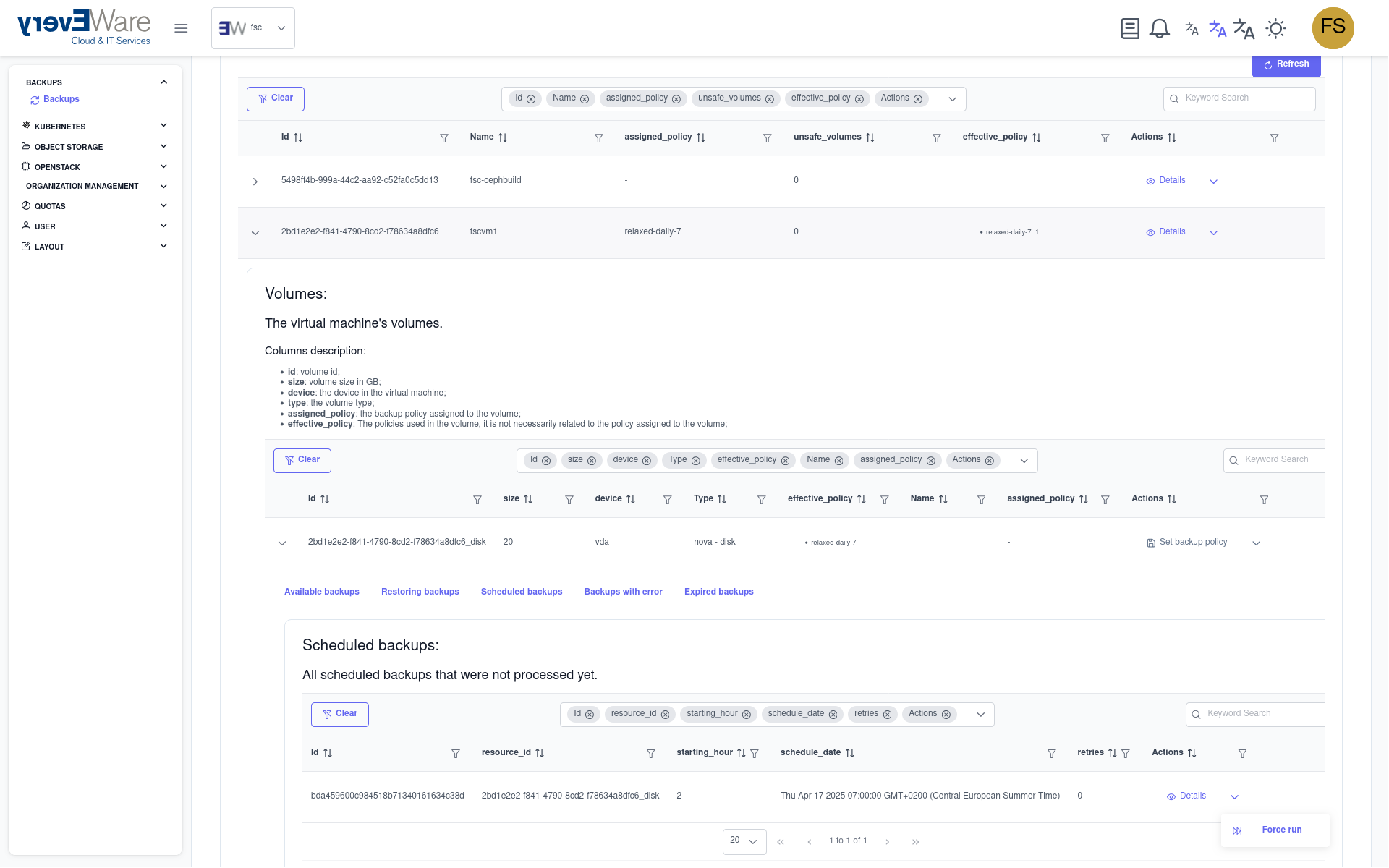Expand the fsc-cephbuild row chevron
Image resolution: width=1389 pixels, height=868 pixels.
(255, 182)
